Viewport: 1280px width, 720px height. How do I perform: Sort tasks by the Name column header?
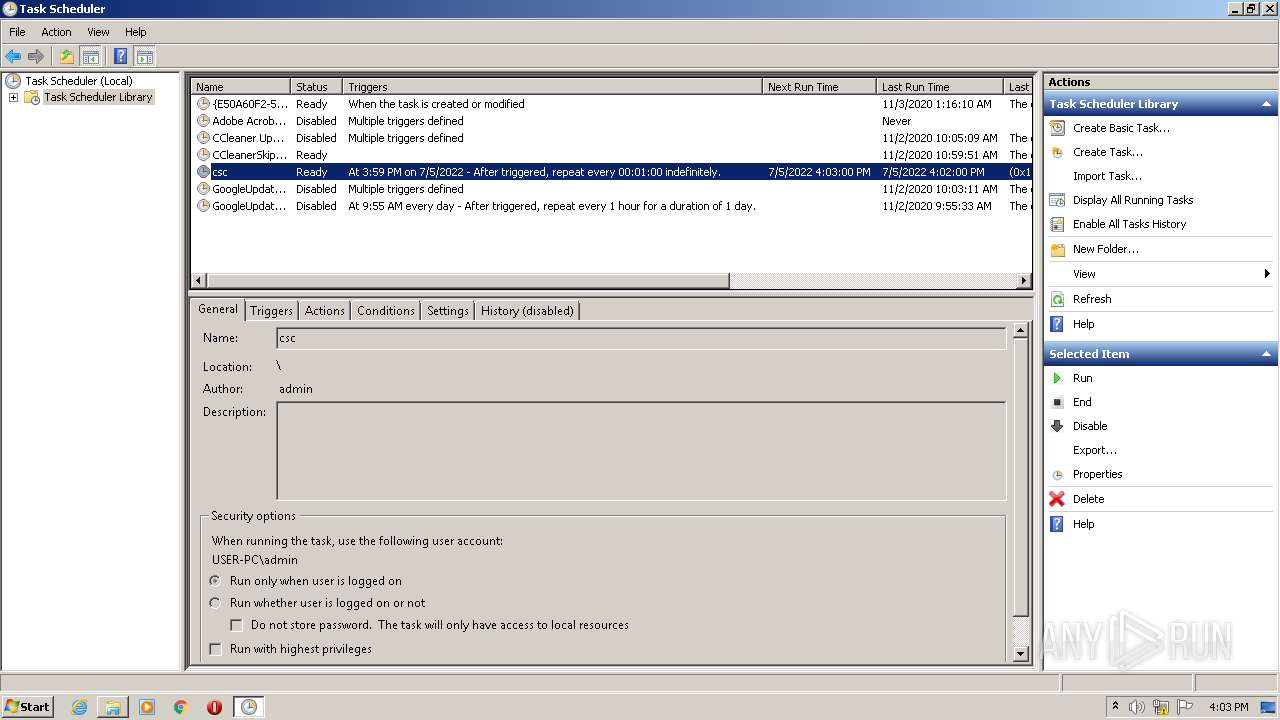(240, 87)
